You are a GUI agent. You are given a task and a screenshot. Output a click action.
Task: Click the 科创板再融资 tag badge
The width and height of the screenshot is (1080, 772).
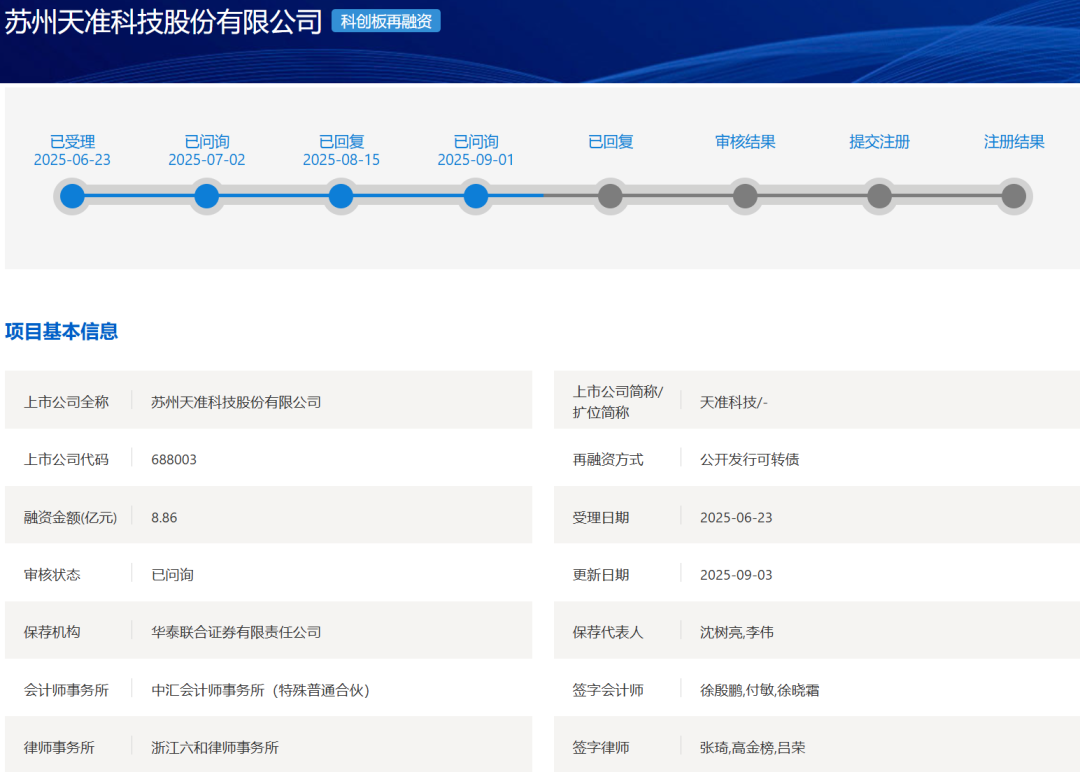click(x=386, y=21)
